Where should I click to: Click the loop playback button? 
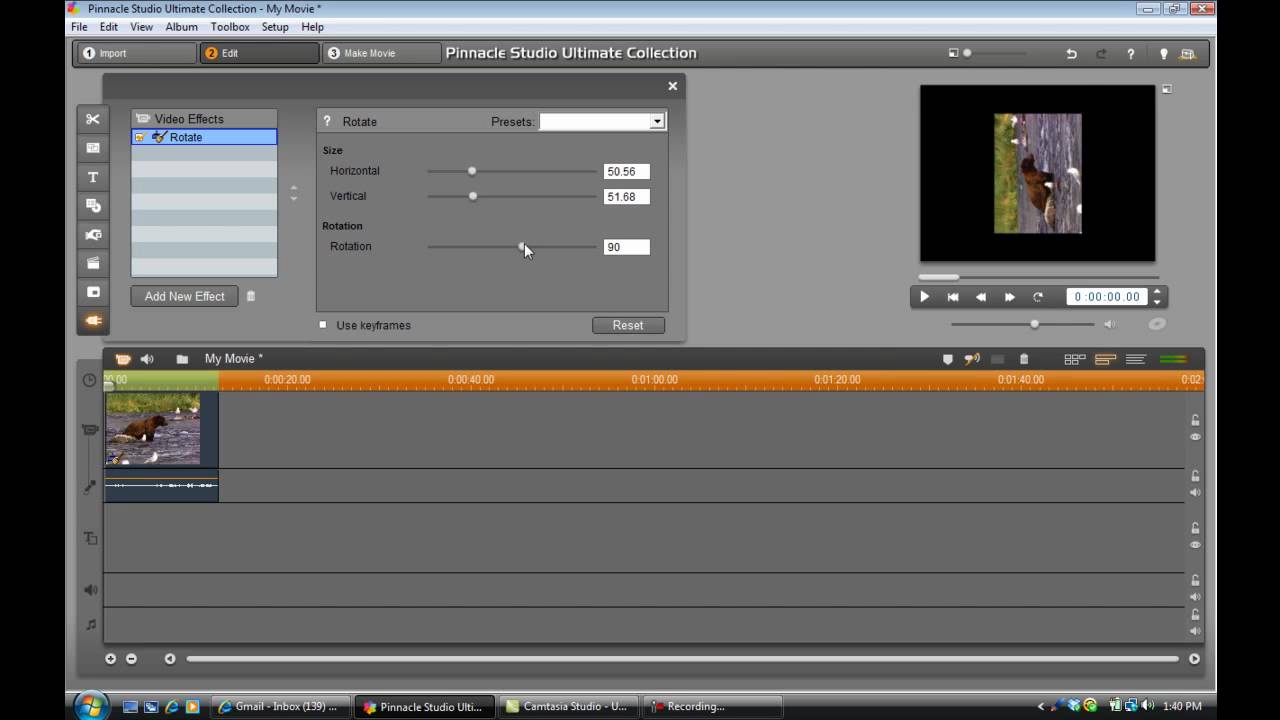click(x=1038, y=297)
